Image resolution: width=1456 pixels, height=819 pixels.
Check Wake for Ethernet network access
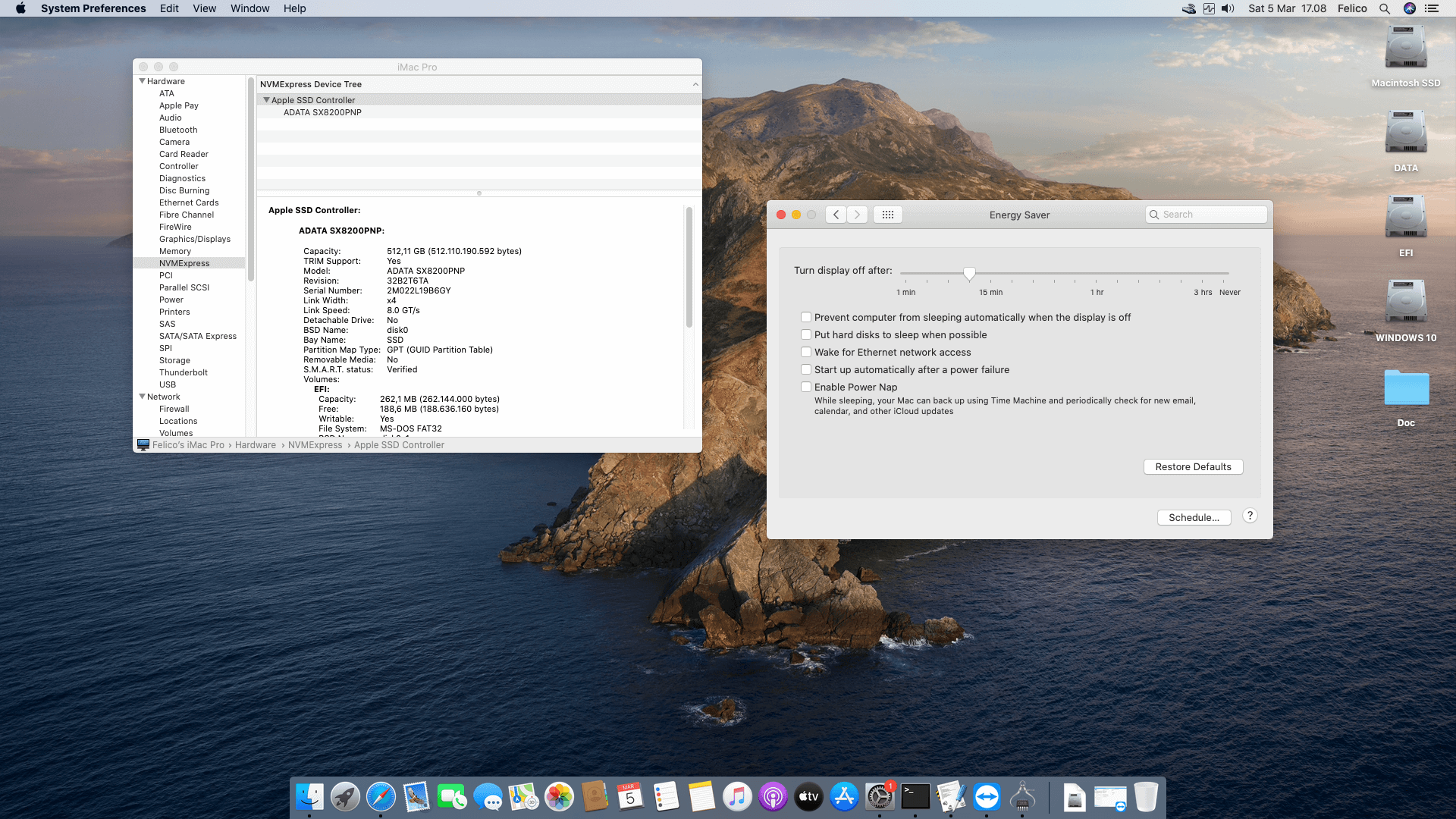point(806,352)
